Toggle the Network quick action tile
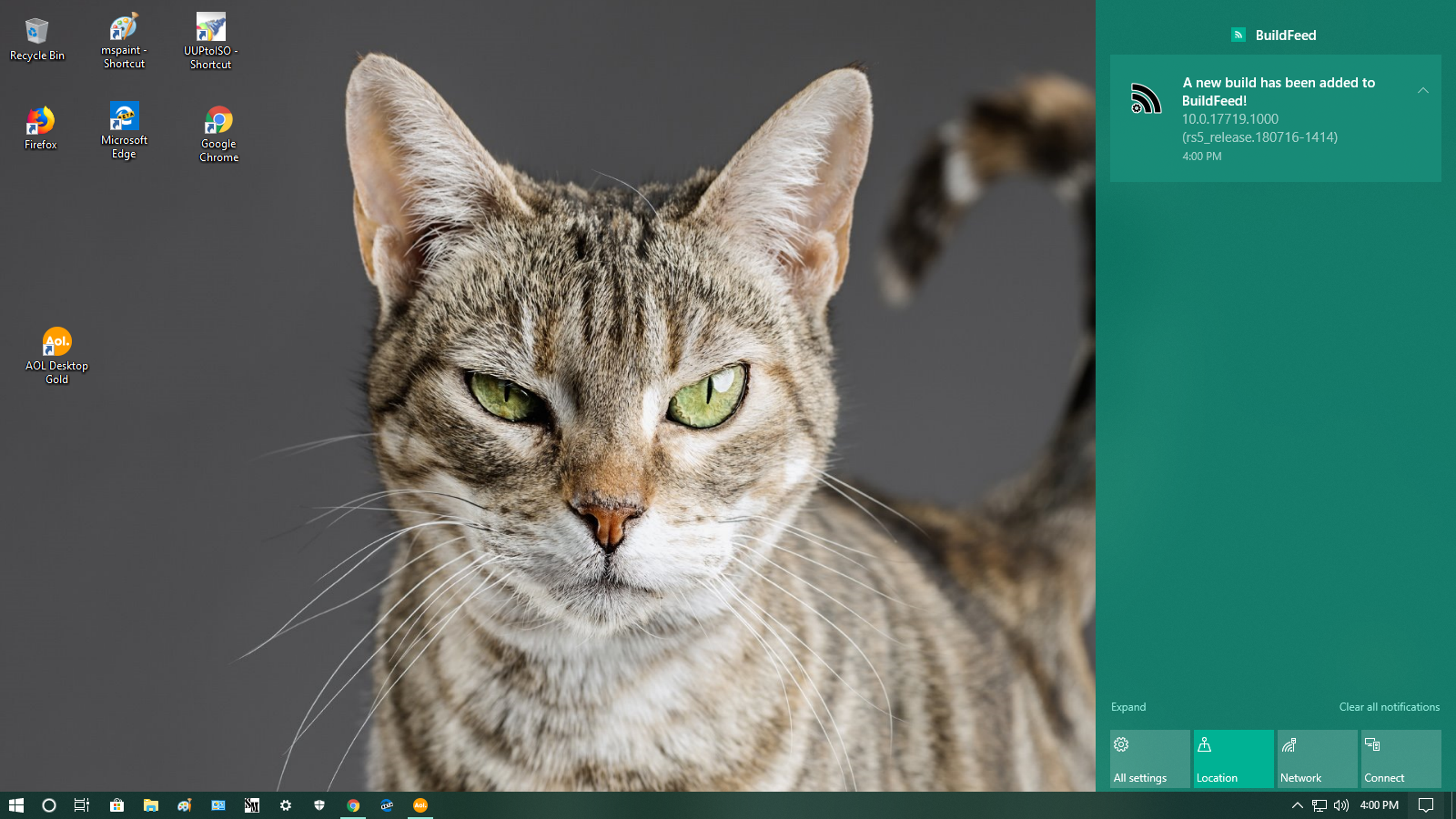The width and height of the screenshot is (1456, 819). 1317,759
